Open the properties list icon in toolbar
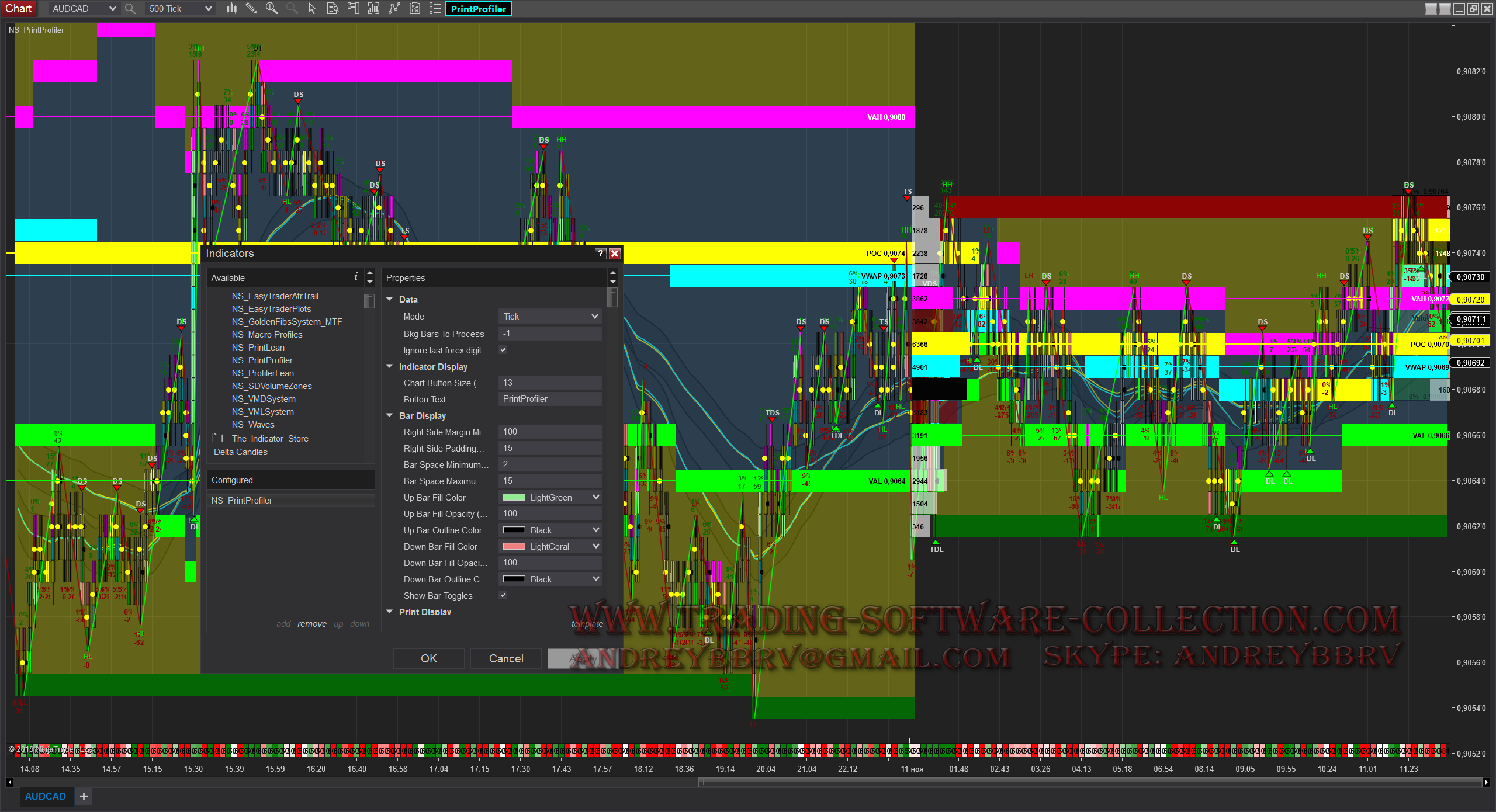Screen dimensions: 1496x812 pos(435,9)
